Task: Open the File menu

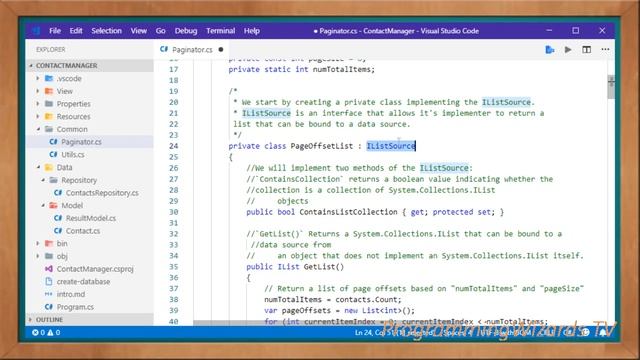Action: [x=55, y=31]
